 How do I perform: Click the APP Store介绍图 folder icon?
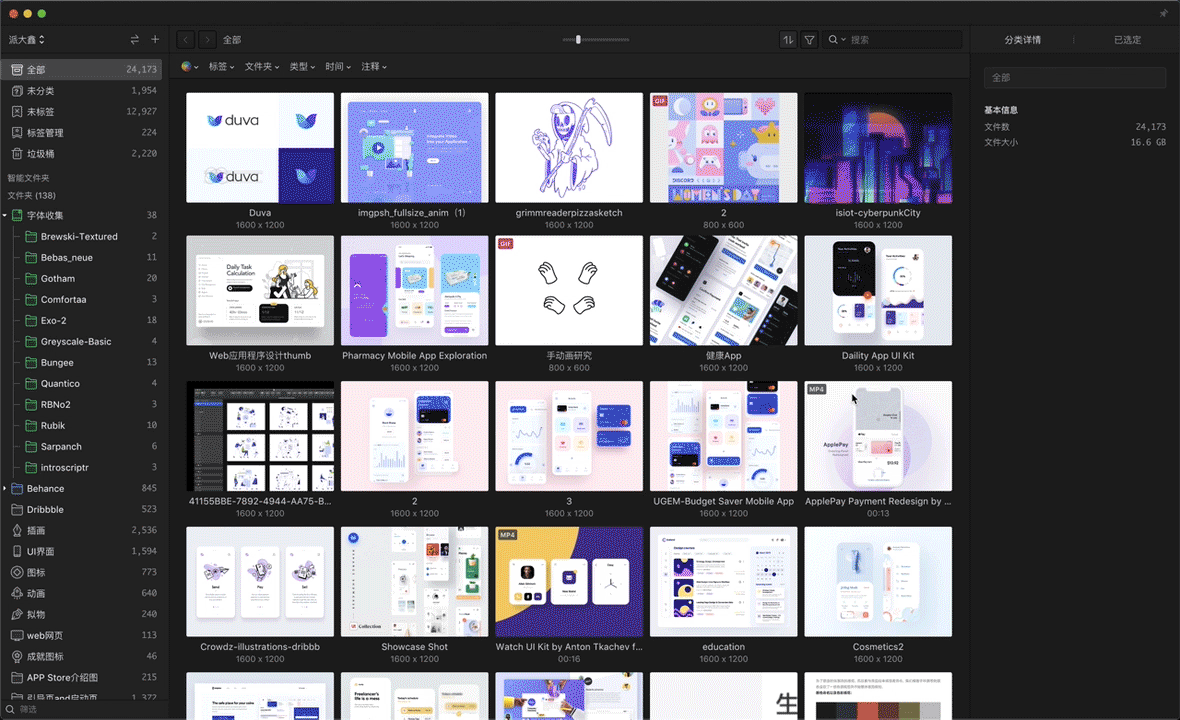tap(17, 678)
